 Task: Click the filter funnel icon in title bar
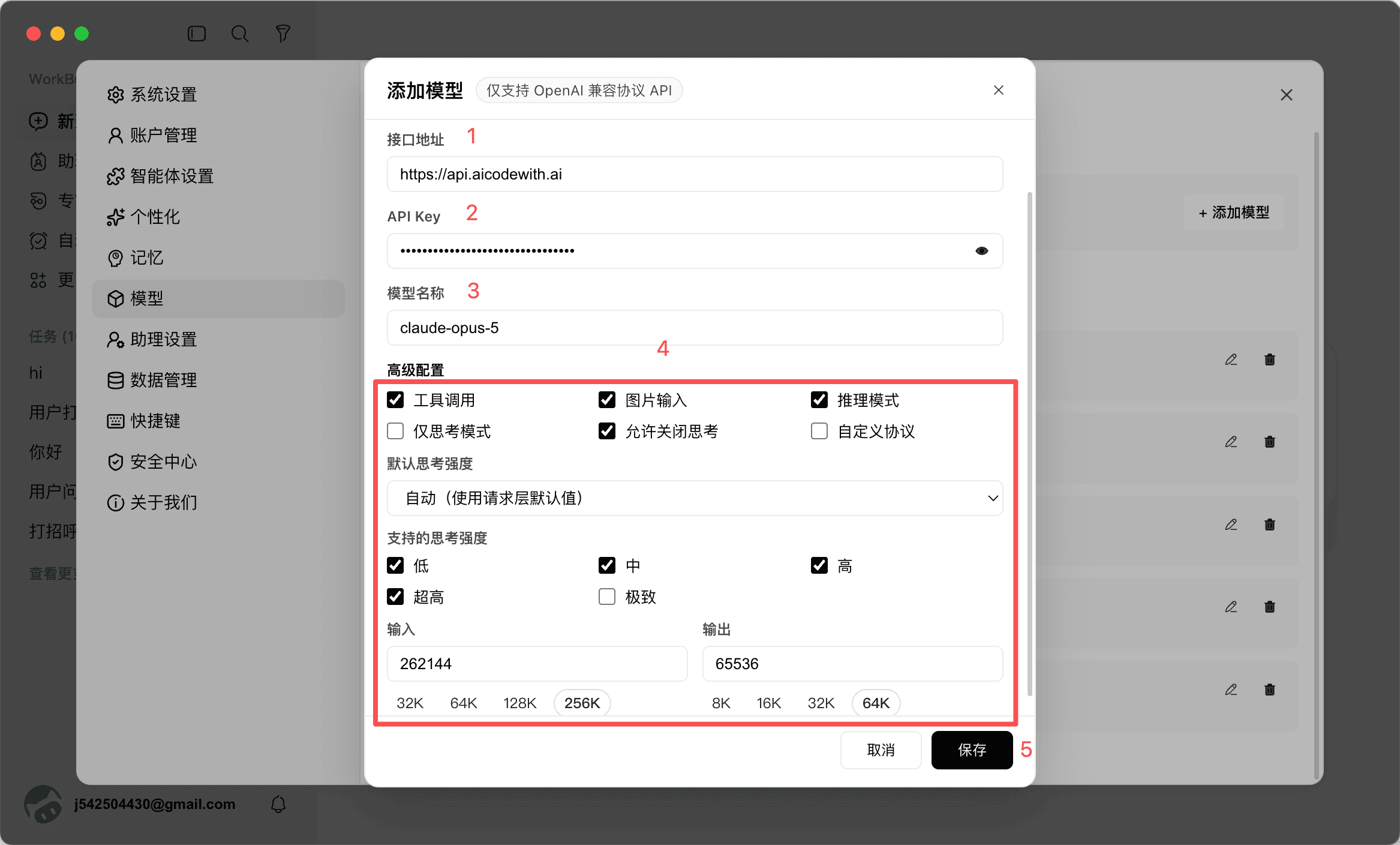(x=283, y=34)
